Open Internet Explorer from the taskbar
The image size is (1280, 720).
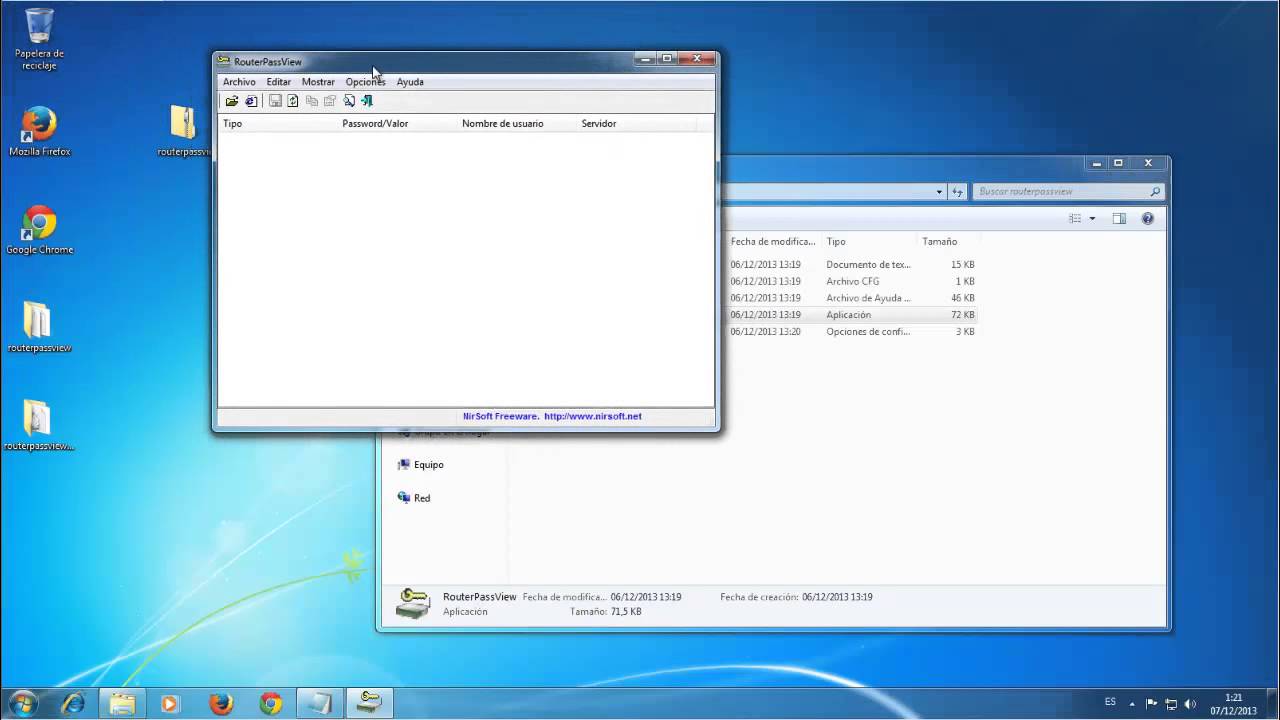(x=73, y=703)
